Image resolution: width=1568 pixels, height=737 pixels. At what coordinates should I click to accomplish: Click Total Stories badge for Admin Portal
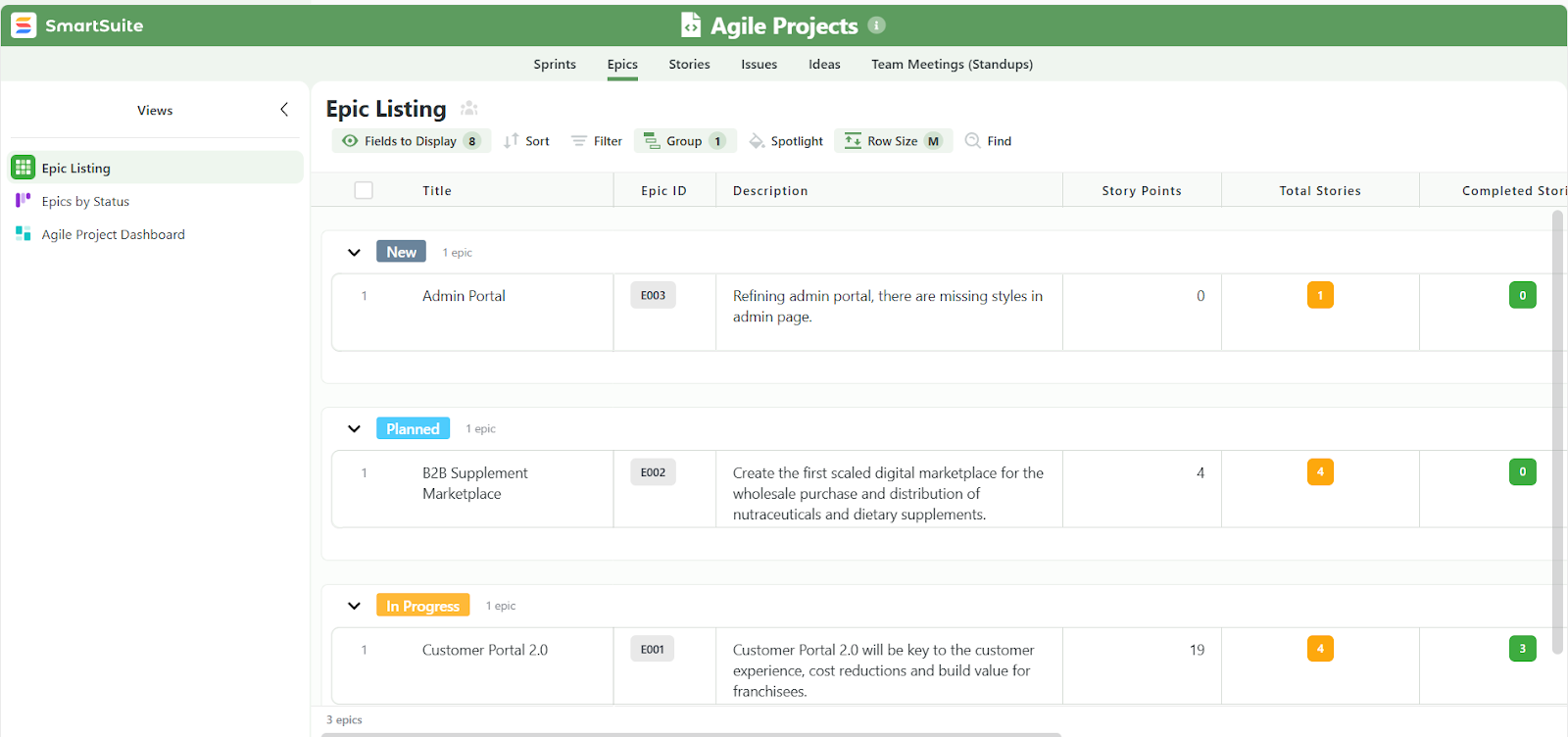(x=1320, y=295)
